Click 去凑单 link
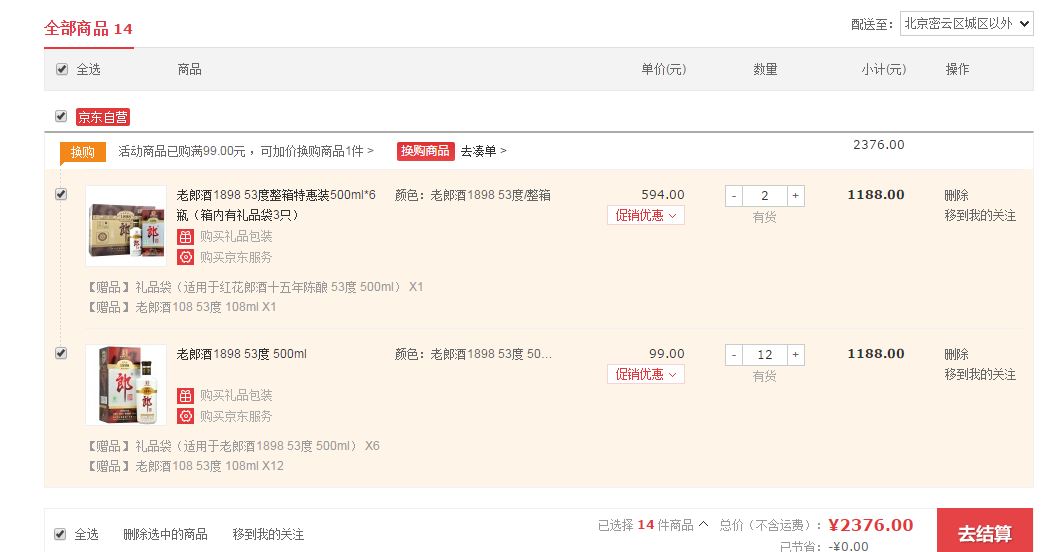This screenshot has width=1042, height=552. 483,151
